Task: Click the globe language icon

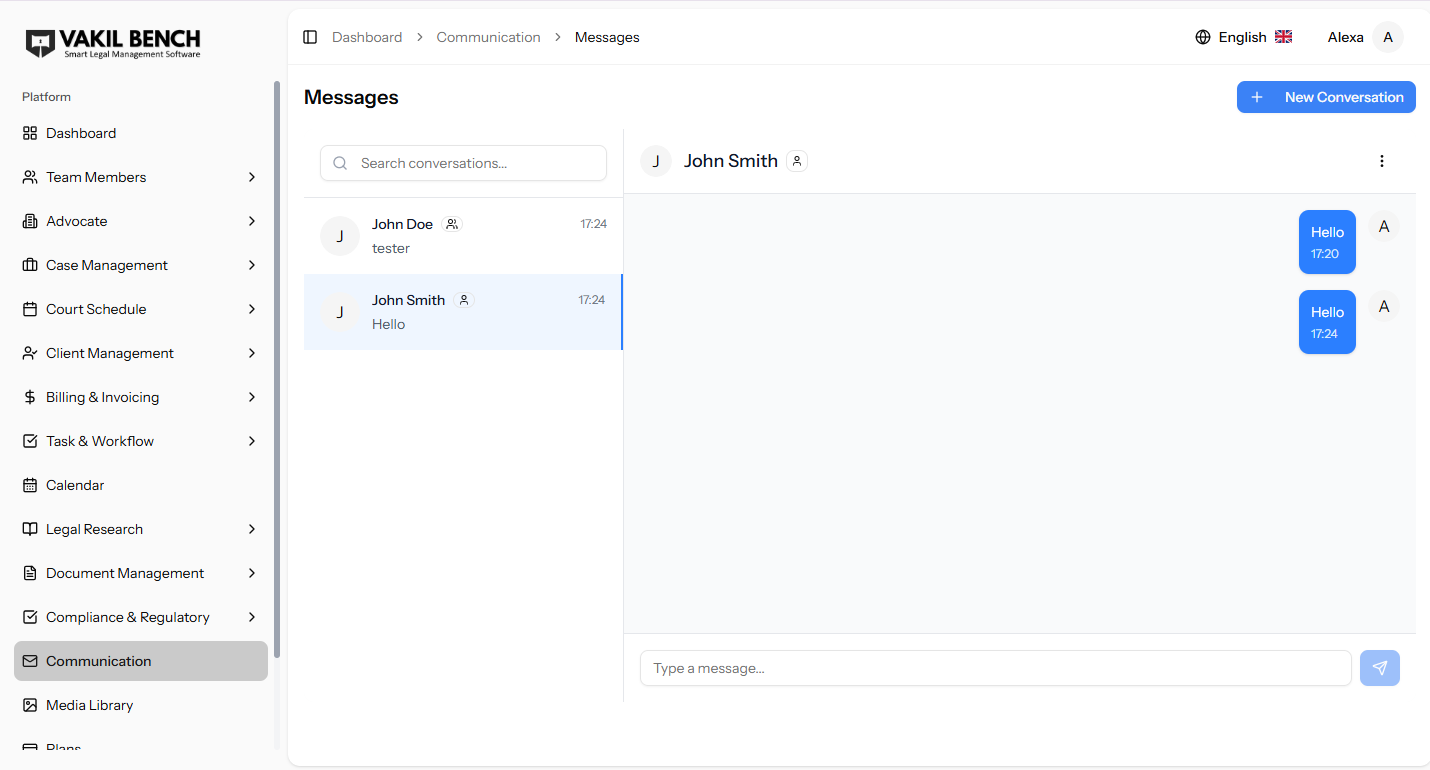Action: point(1202,37)
